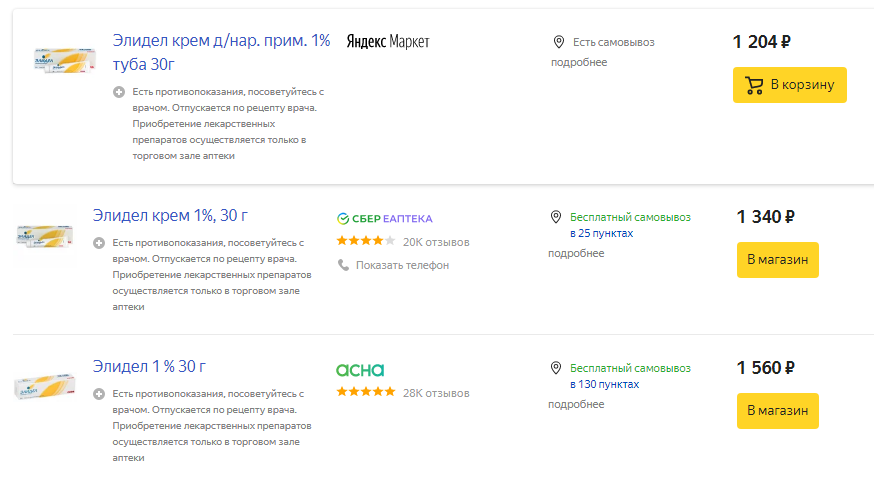Open the 20K отзывов reviews
The image size is (874, 479).
(436, 242)
